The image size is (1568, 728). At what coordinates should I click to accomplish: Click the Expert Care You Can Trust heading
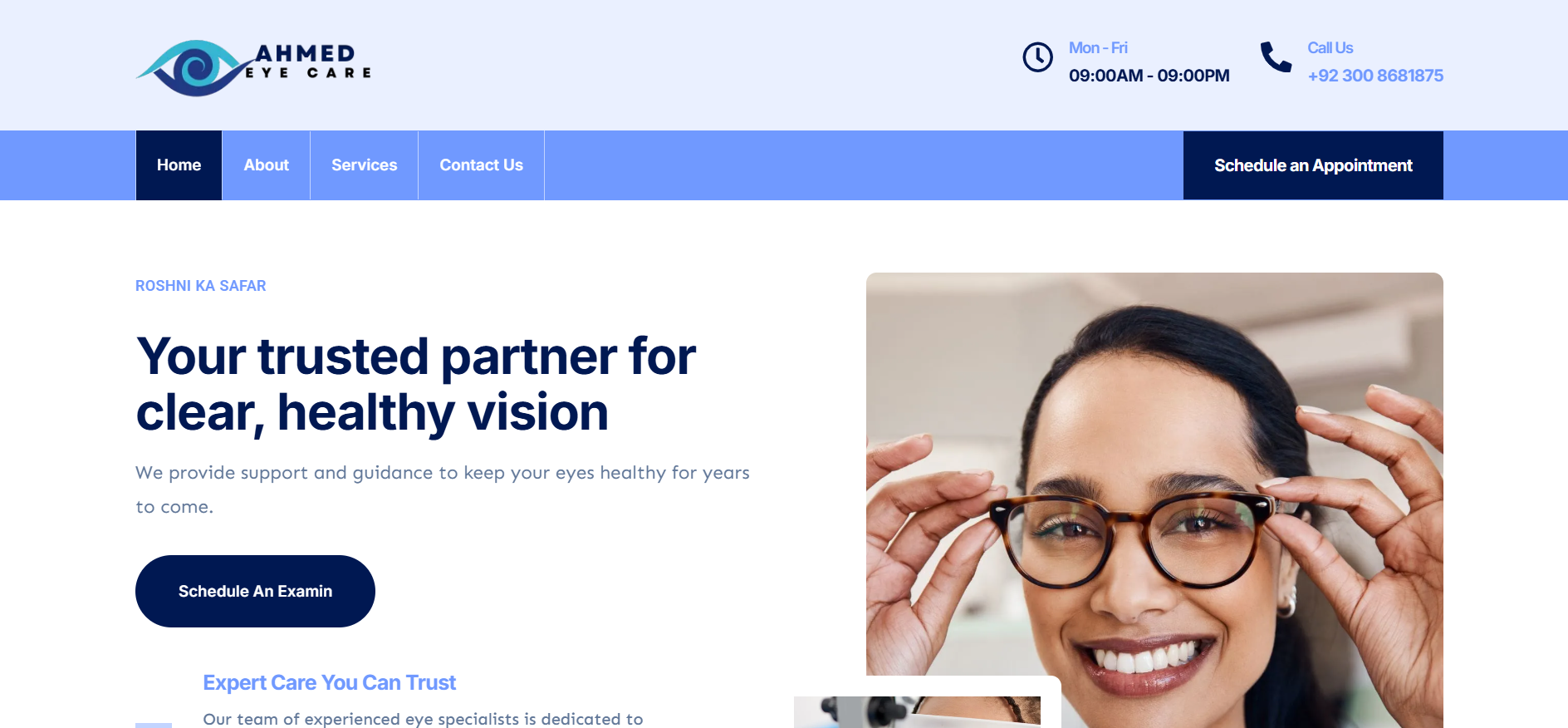(329, 682)
